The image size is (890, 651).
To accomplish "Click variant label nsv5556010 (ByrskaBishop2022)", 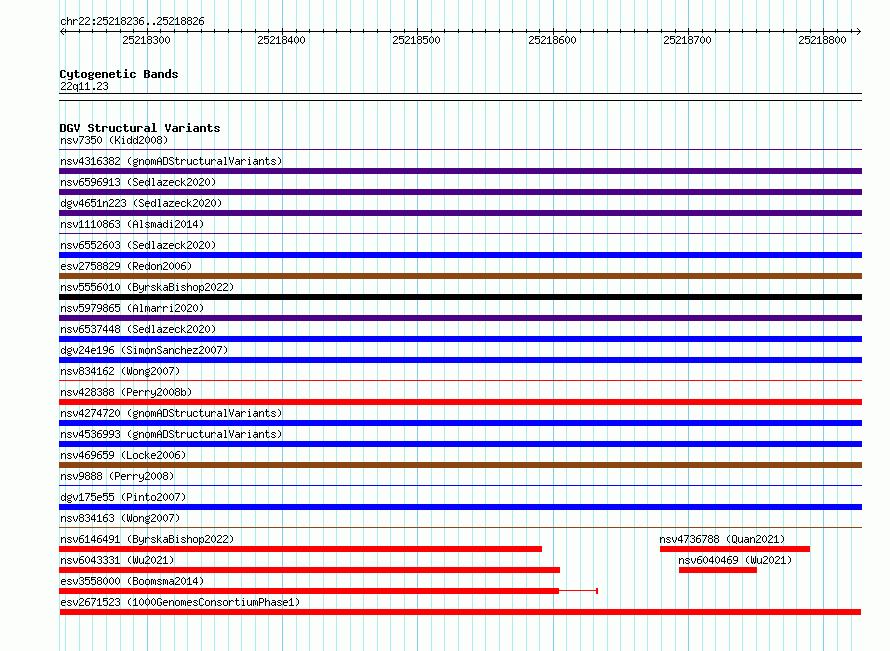I will [147, 287].
